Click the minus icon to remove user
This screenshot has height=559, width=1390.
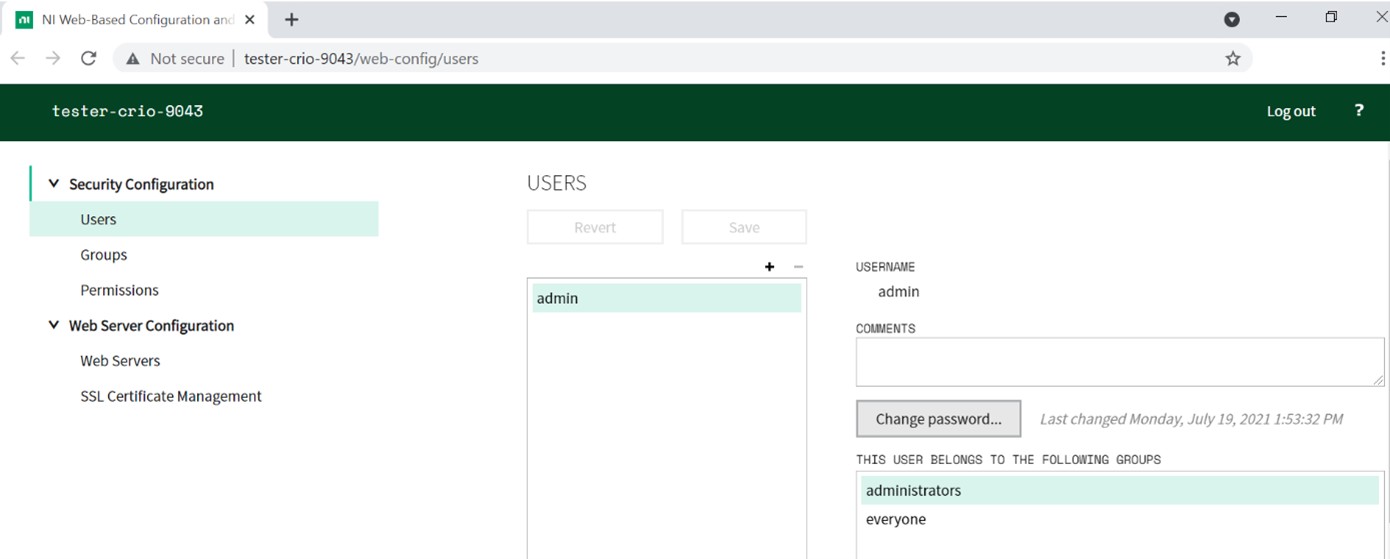point(798,267)
